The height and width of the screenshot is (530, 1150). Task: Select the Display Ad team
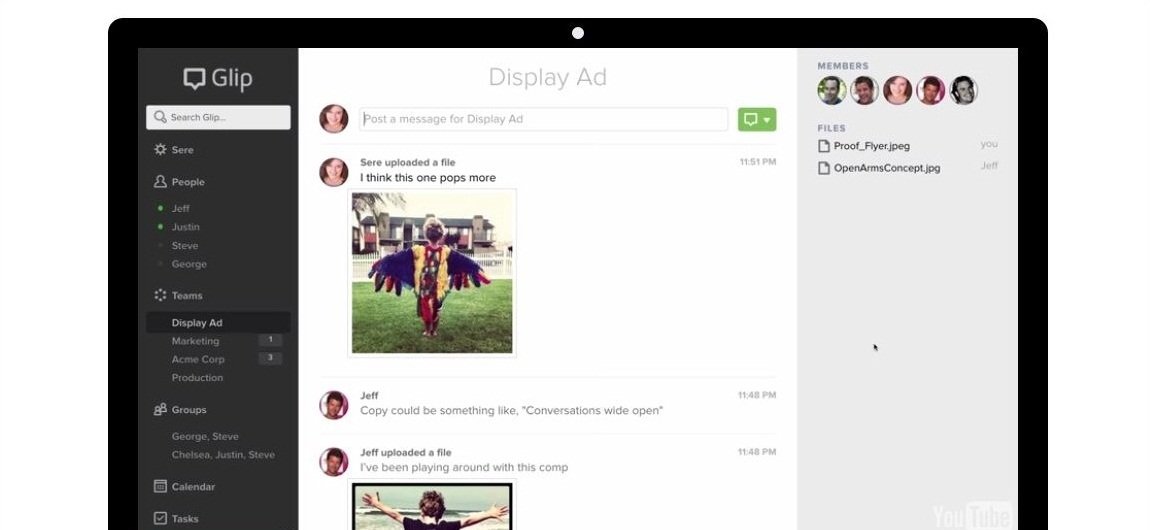[218, 323]
